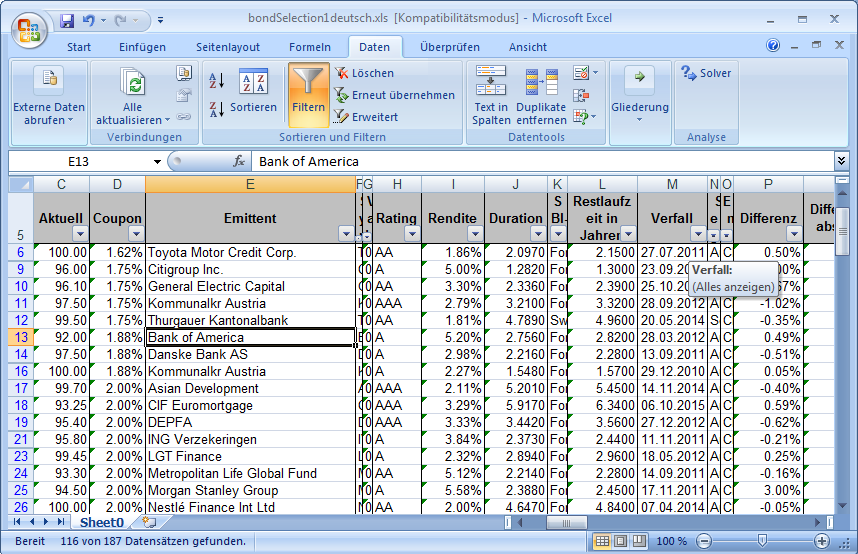This screenshot has height=554, width=858.
Task: Open the Quick Access Toolbar customize arrow
Action: tap(160, 21)
